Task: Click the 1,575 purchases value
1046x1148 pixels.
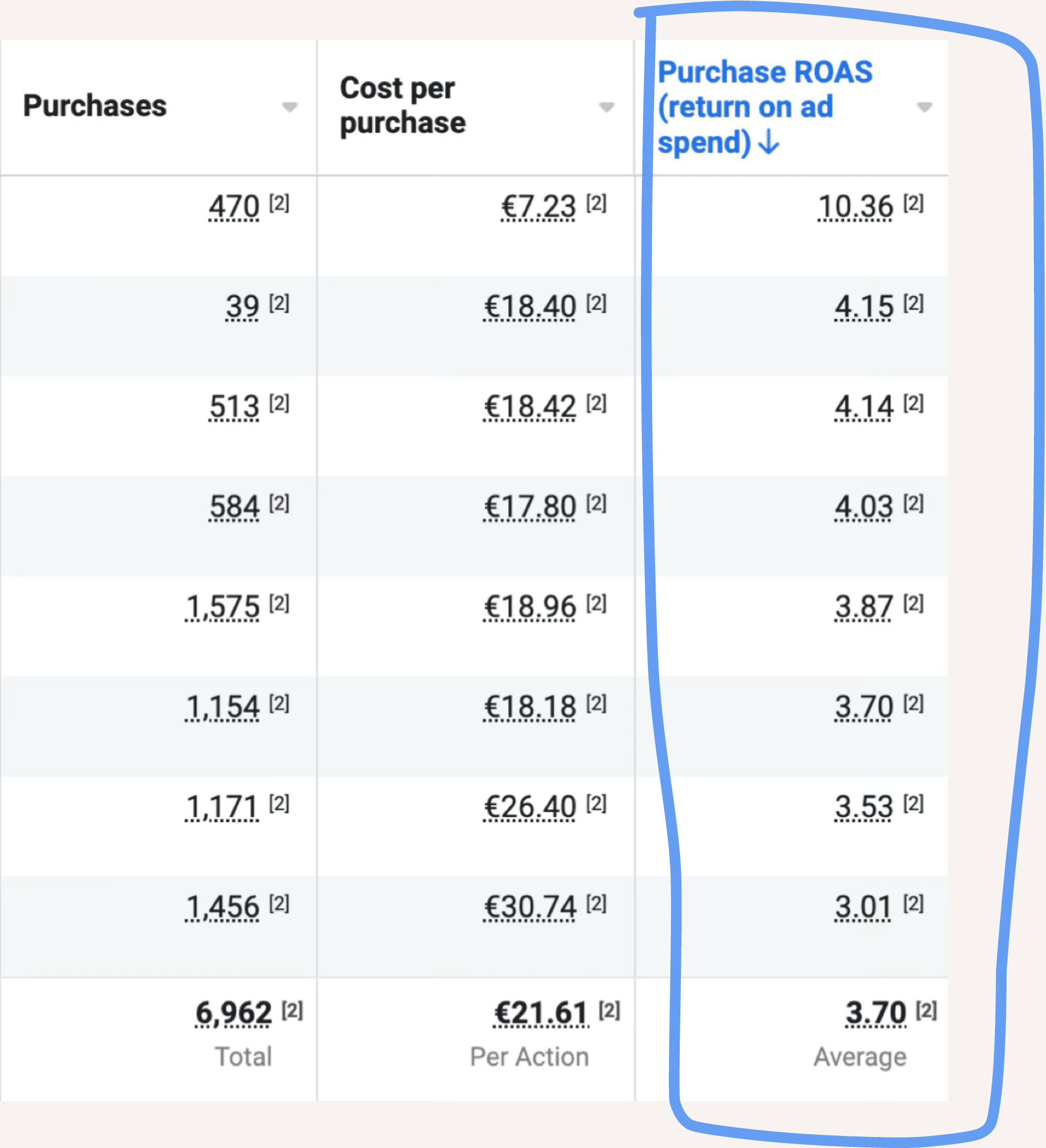Action: click(223, 607)
